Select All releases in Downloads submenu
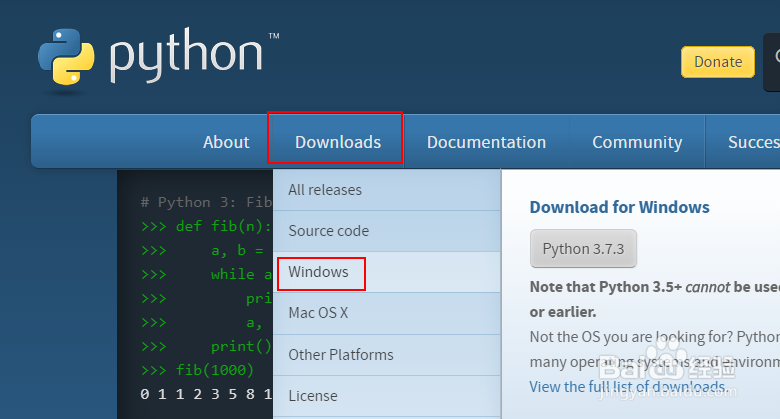 (325, 190)
